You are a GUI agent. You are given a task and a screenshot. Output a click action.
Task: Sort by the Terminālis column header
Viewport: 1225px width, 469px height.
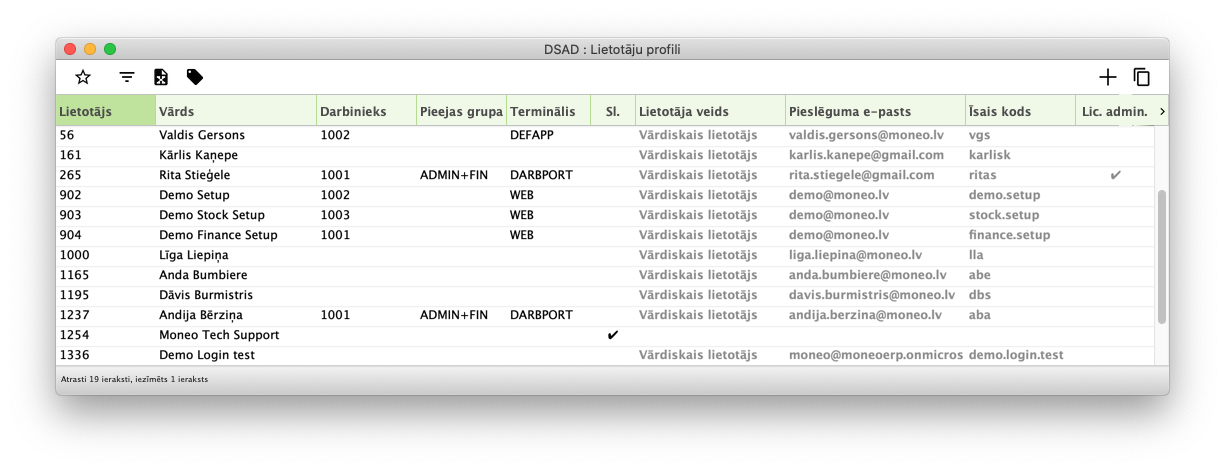point(548,111)
